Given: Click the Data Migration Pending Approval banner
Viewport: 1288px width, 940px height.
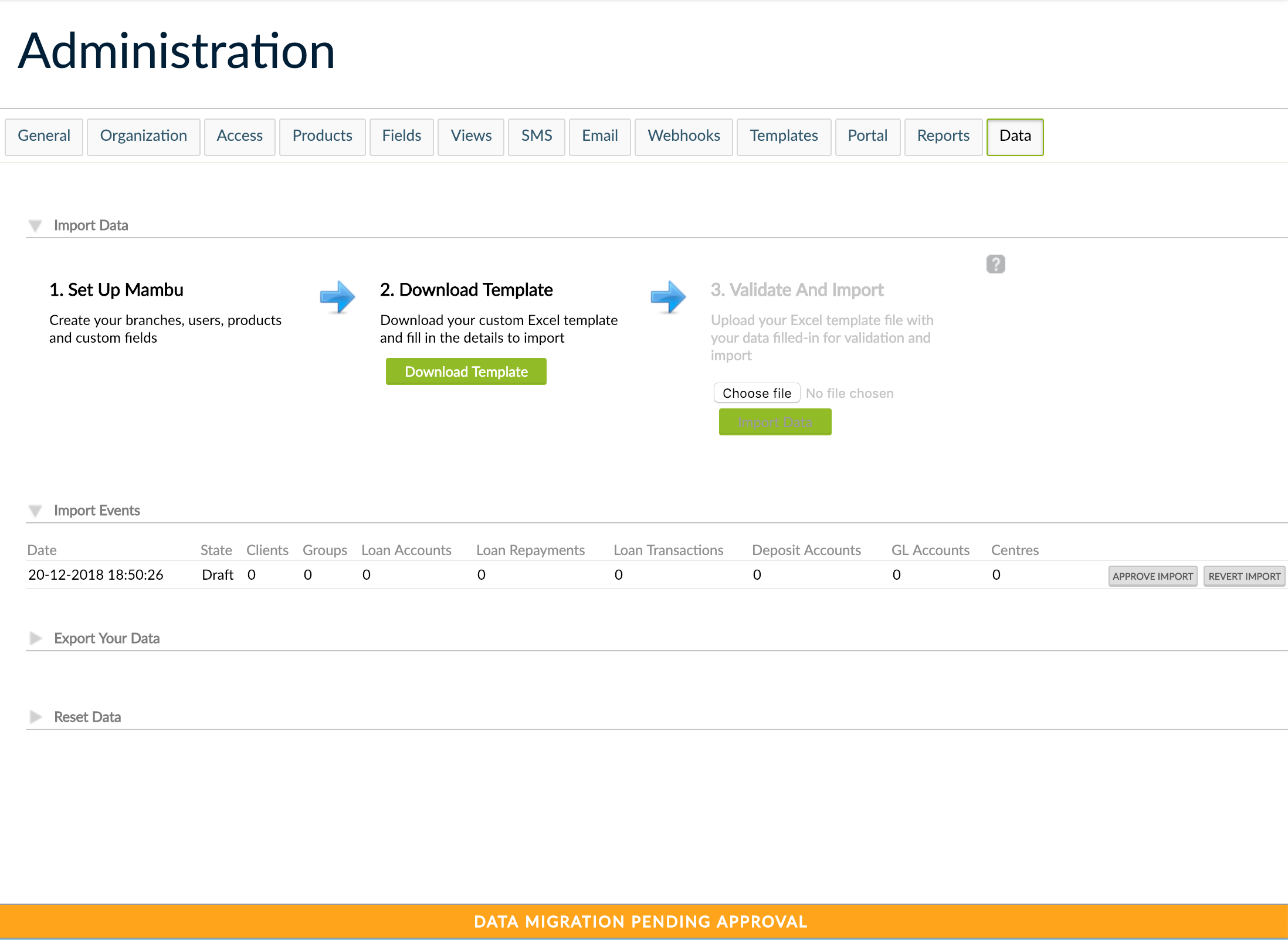Looking at the screenshot, I should pos(640,921).
